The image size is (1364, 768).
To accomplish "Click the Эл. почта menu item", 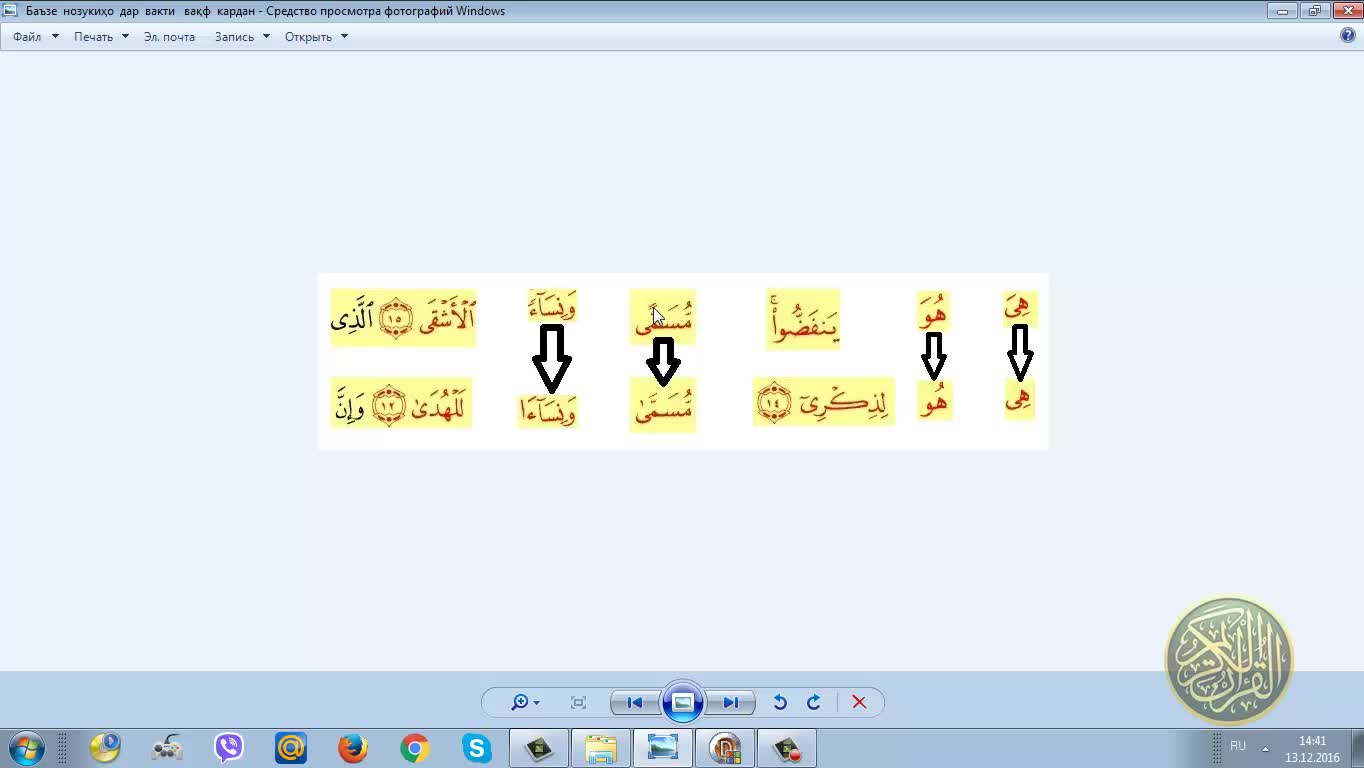I will (169, 36).
